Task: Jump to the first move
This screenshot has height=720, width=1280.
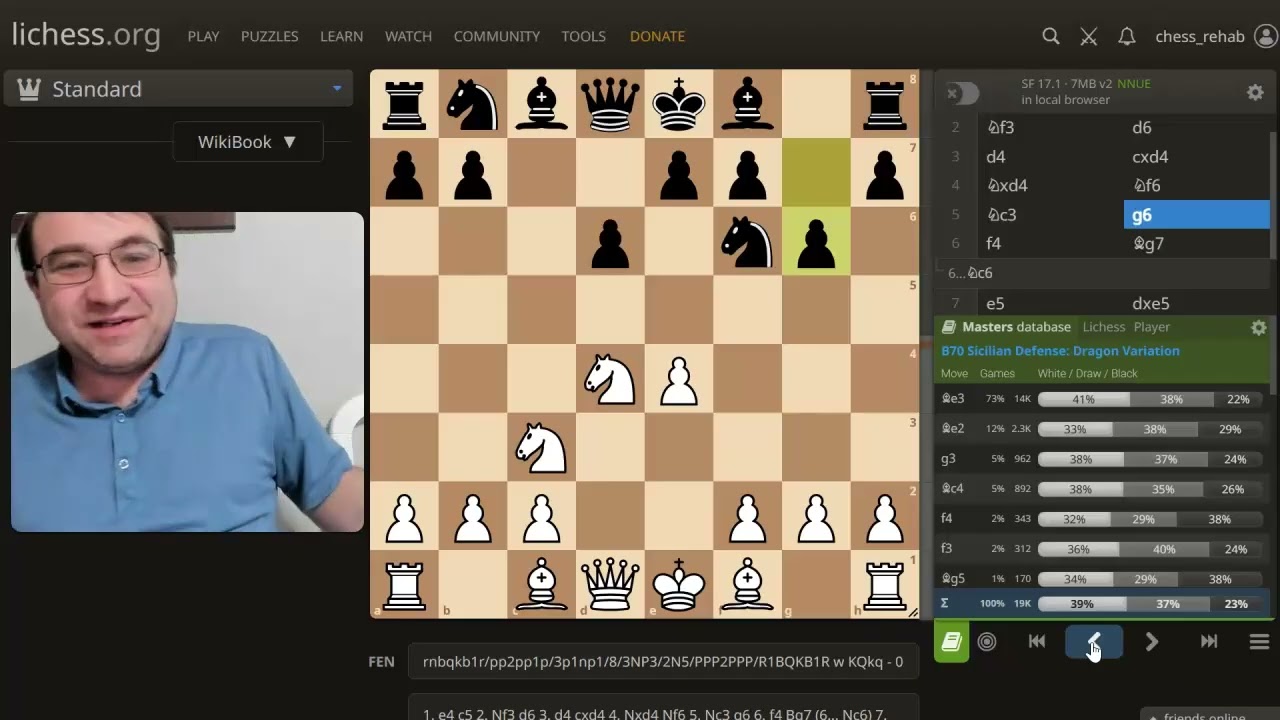Action: click(x=1037, y=642)
